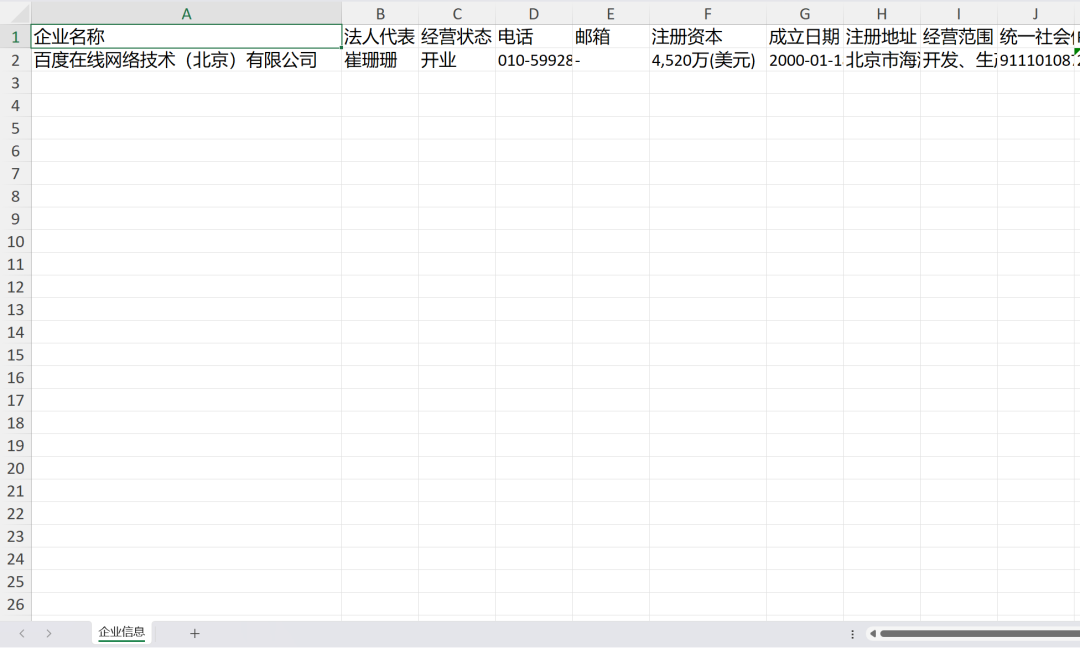Click header cell 电话
1080x648 pixels.
click(x=534, y=36)
